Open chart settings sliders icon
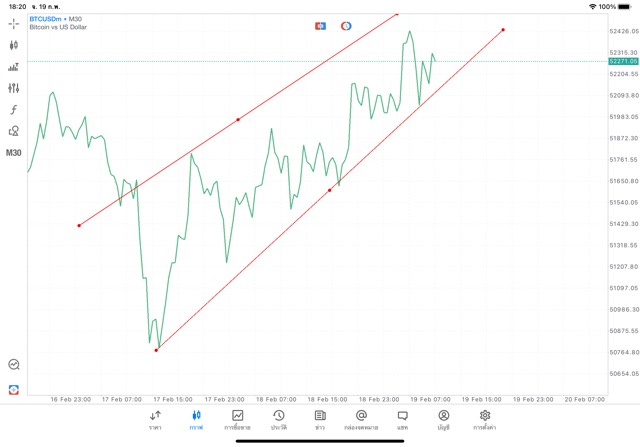Viewport: 640px width, 447px height. [14, 88]
